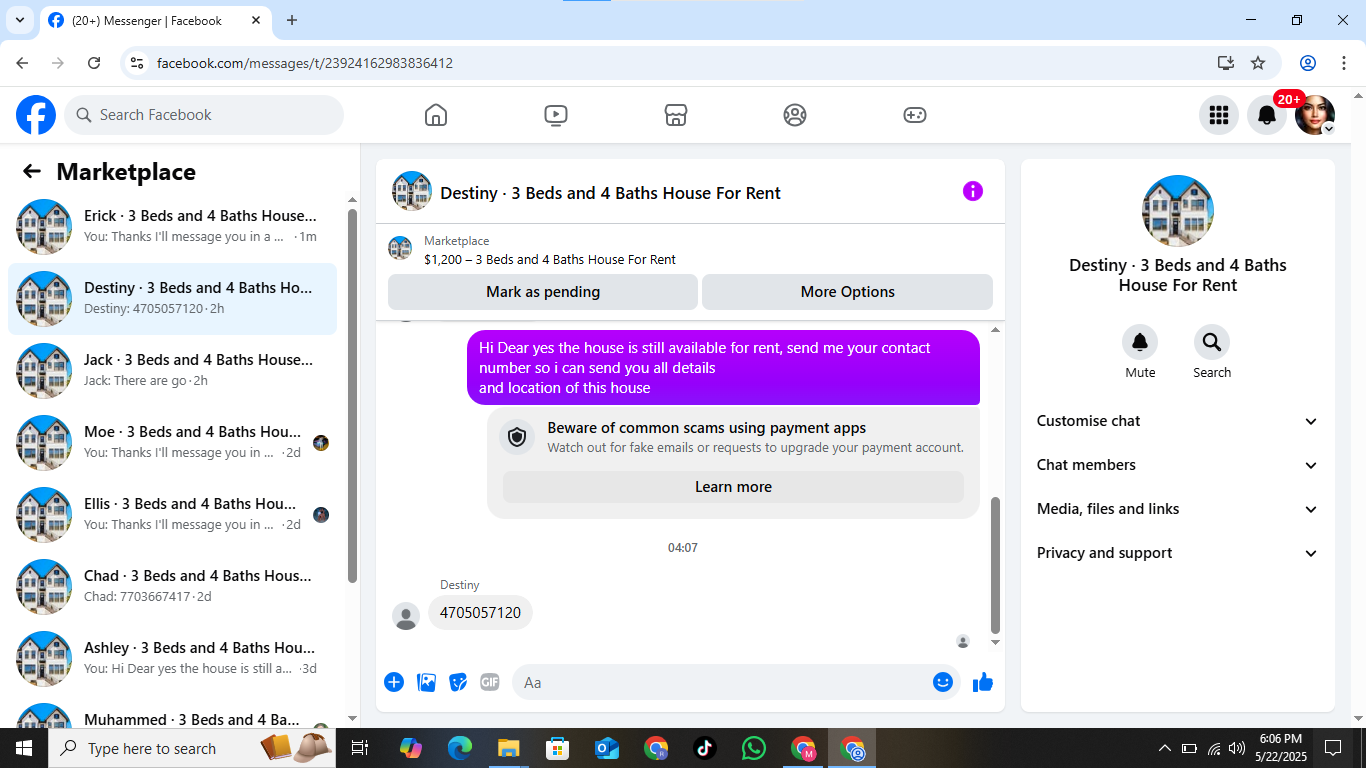Expand Media, files and links section
This screenshot has width=1366, height=768.
tap(1178, 509)
